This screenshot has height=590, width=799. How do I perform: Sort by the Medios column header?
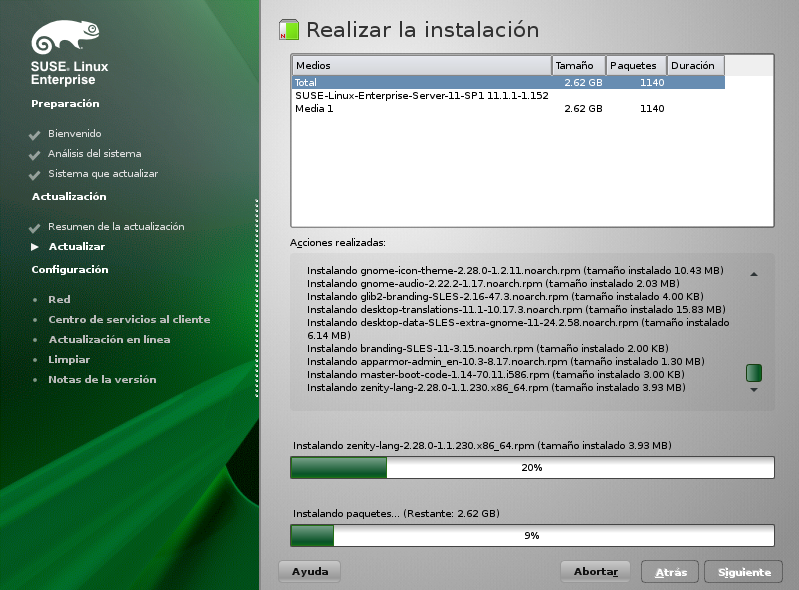click(x=421, y=65)
